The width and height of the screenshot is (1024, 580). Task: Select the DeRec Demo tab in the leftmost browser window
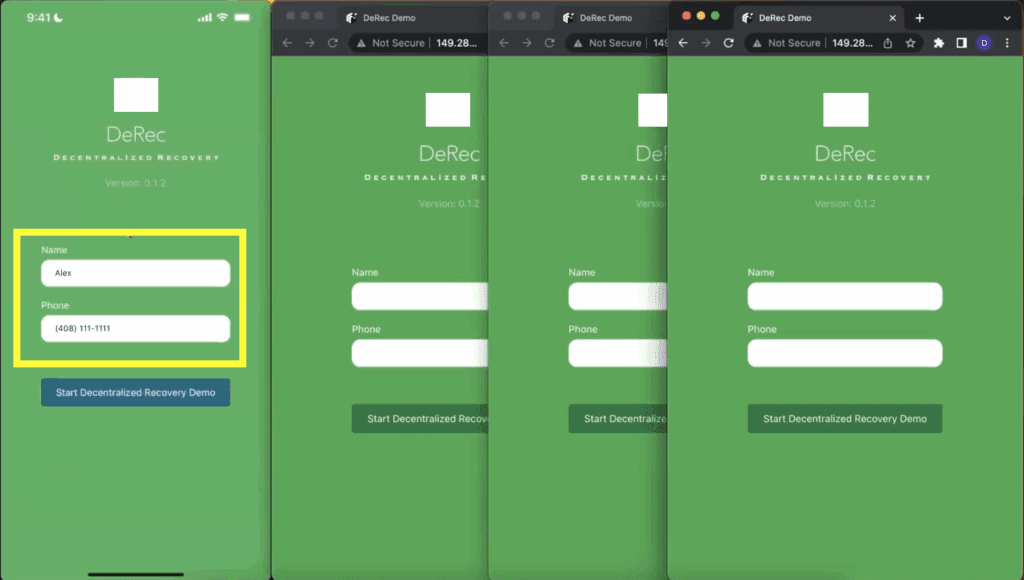click(x=390, y=18)
